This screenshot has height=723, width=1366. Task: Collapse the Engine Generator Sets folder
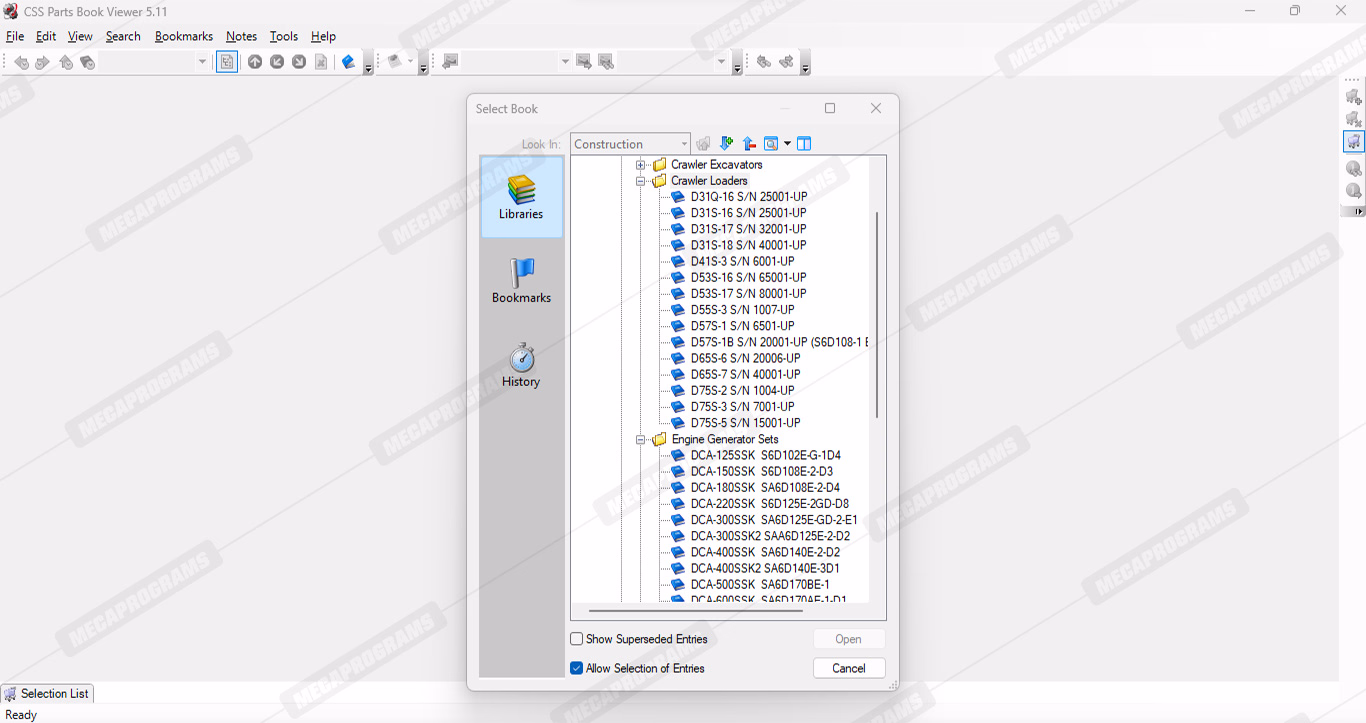pyautogui.click(x=641, y=439)
